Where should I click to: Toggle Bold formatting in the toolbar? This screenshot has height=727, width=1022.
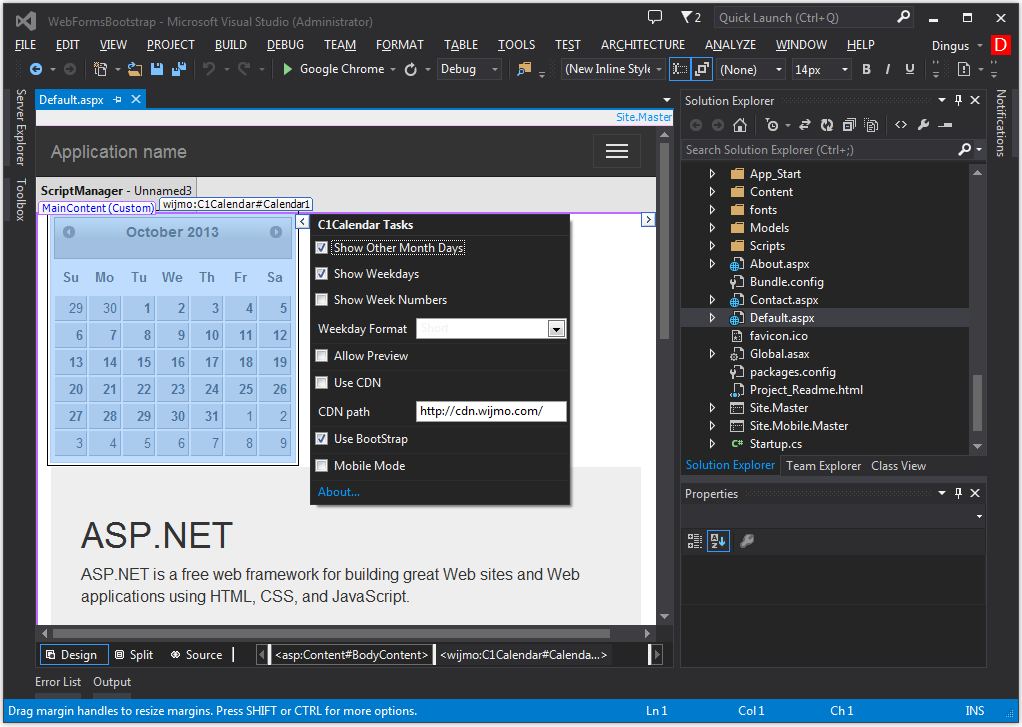[866, 69]
